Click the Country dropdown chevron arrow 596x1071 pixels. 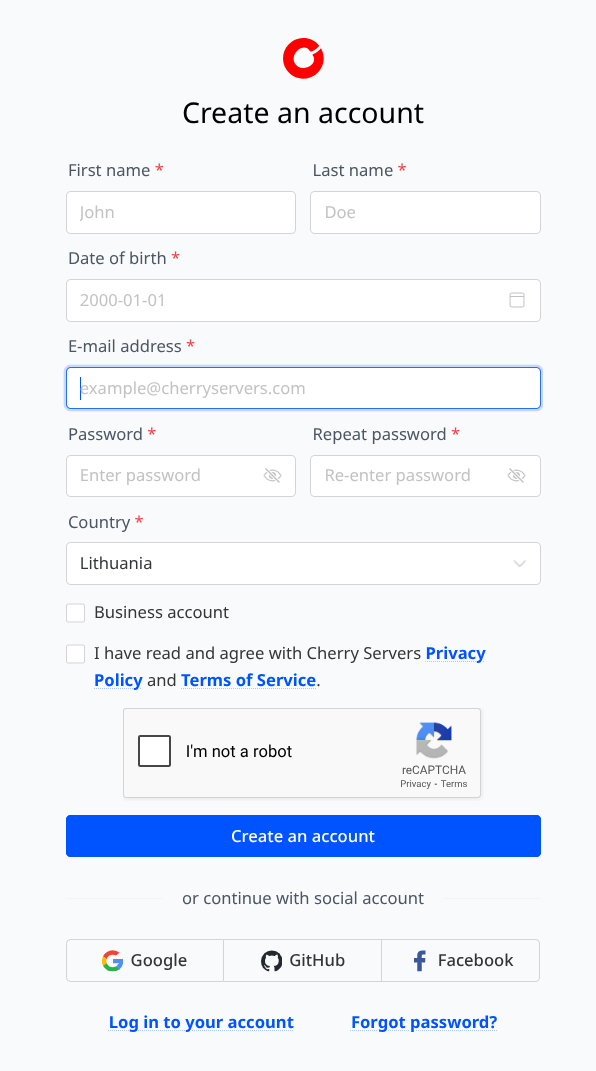pos(520,564)
